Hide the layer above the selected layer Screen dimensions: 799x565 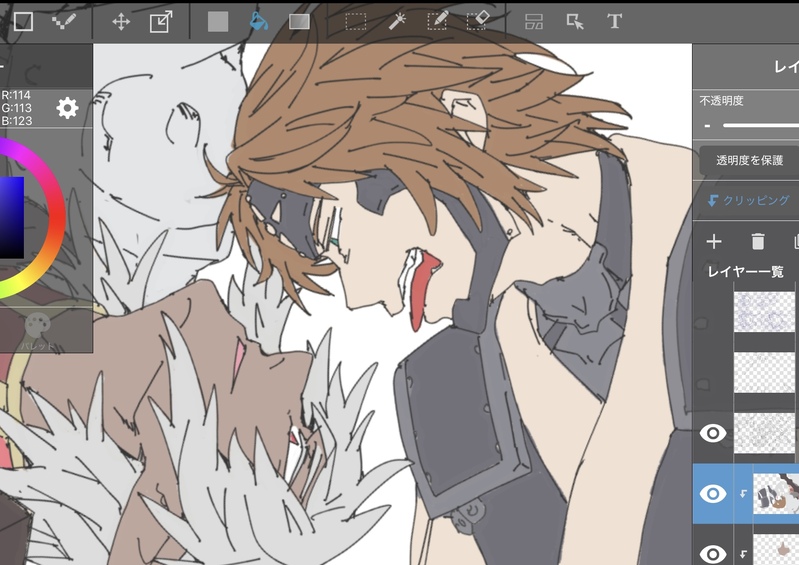(x=713, y=433)
